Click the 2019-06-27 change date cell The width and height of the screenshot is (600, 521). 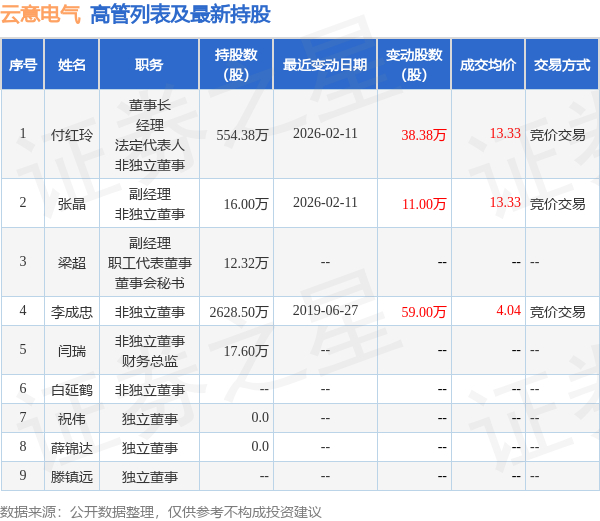pos(325,310)
